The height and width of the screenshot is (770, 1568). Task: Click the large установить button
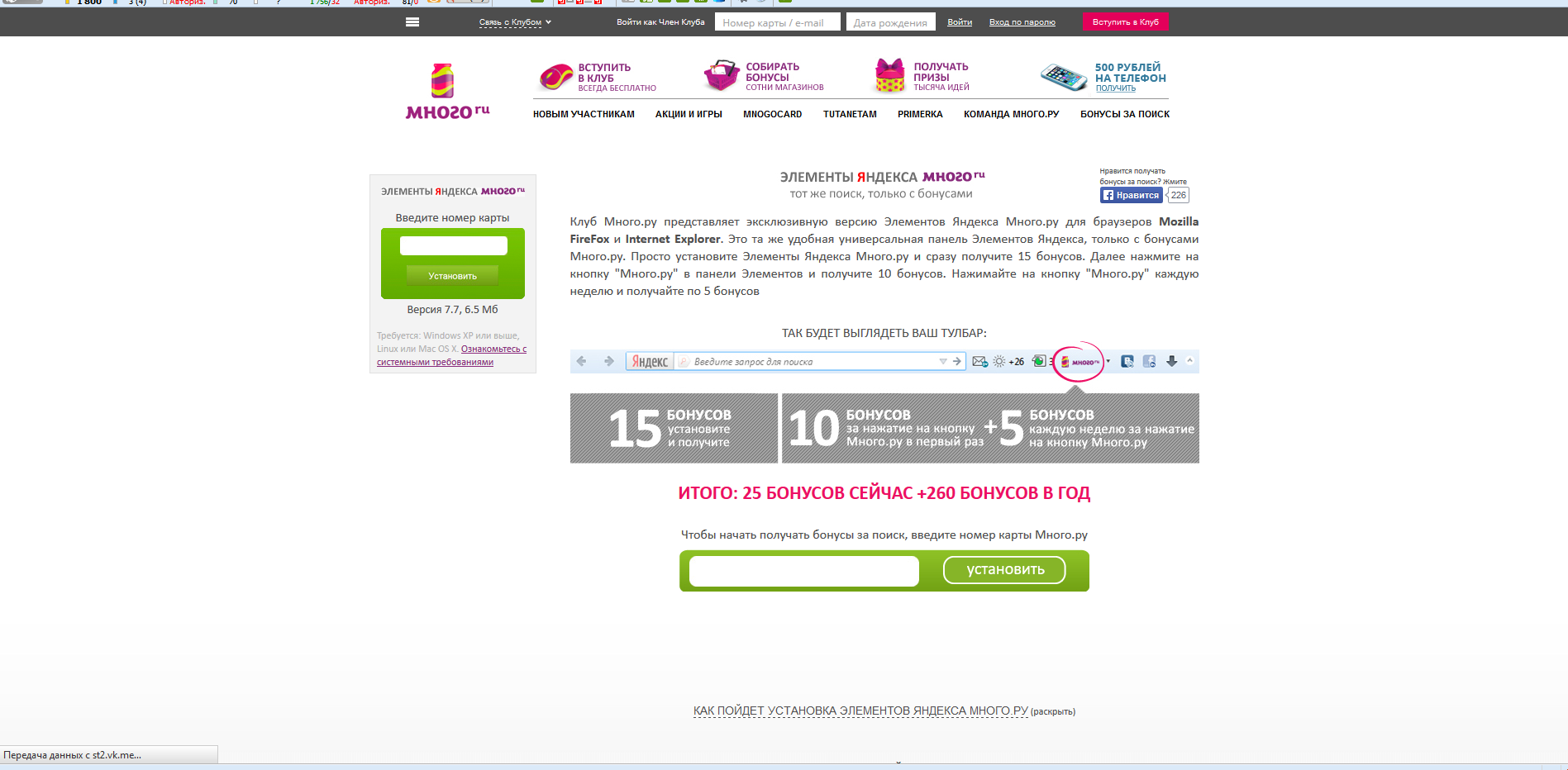[1004, 570]
